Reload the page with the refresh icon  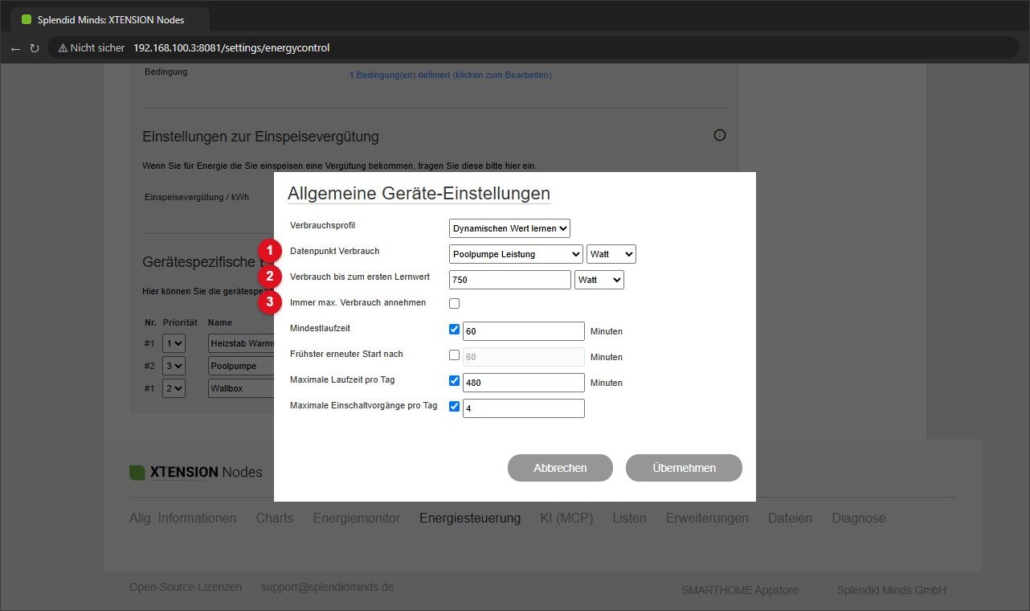pyautogui.click(x=34, y=49)
